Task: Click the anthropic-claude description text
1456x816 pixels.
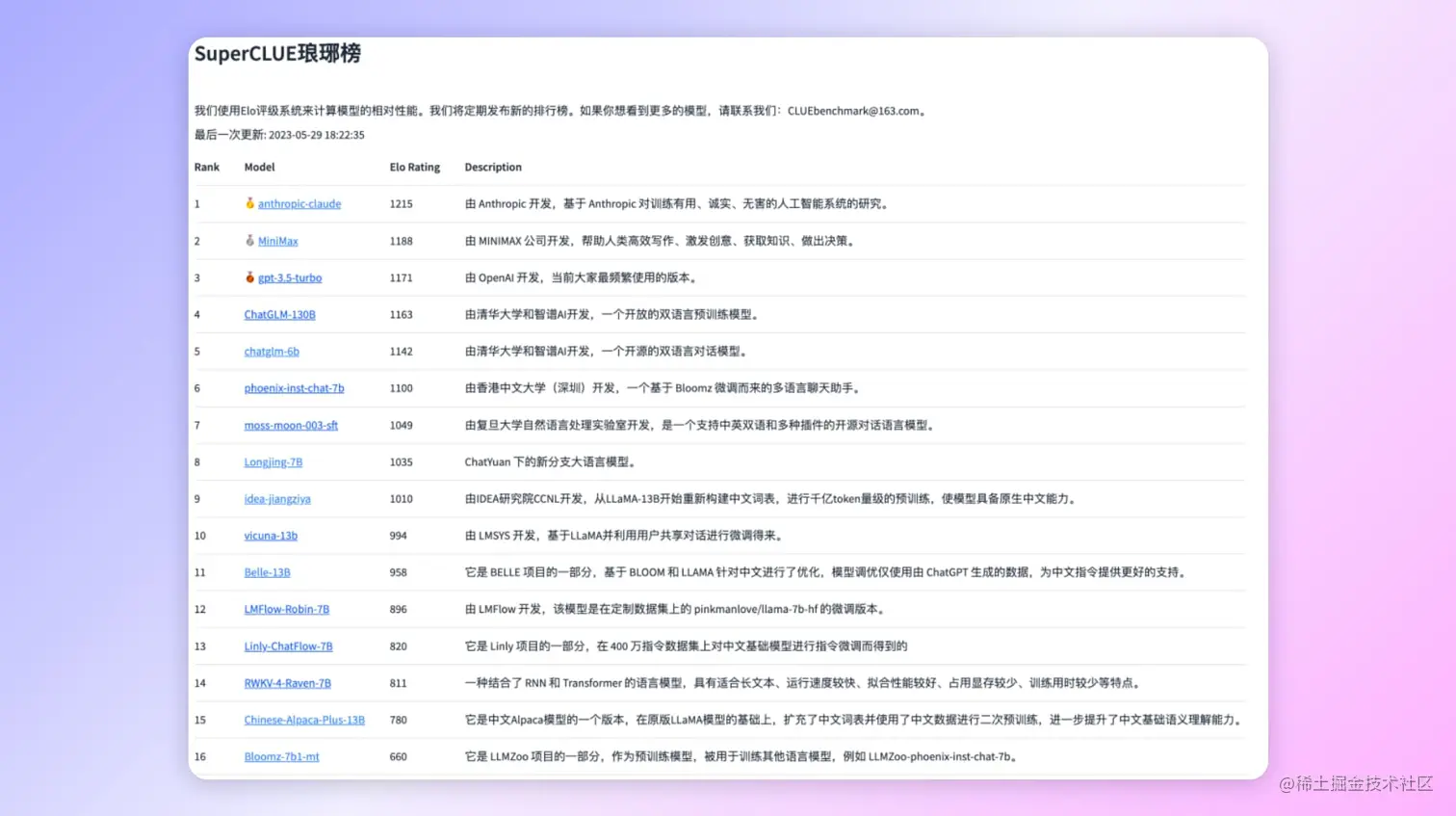Action: 678,204
